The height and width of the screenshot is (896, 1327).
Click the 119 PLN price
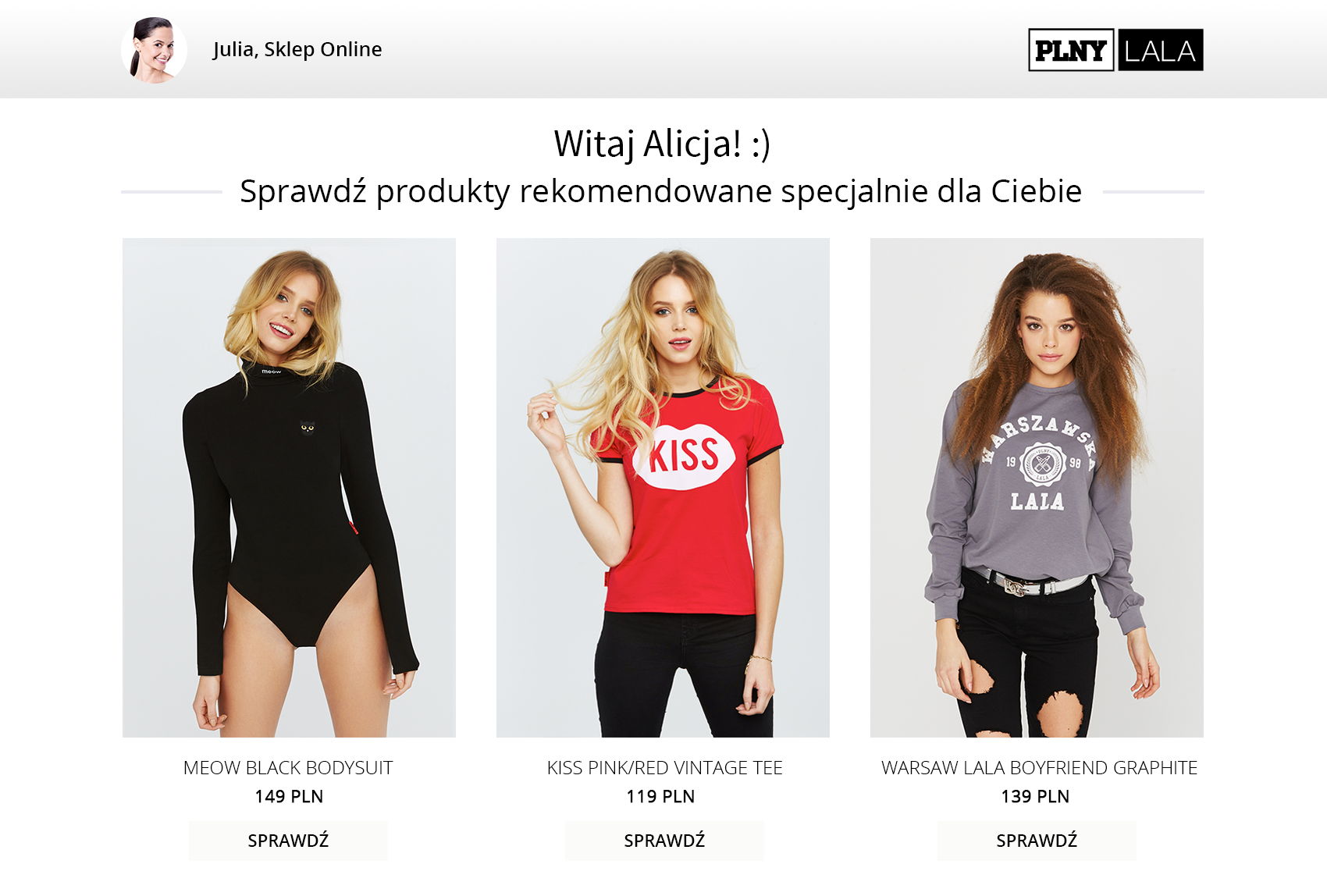pos(660,797)
